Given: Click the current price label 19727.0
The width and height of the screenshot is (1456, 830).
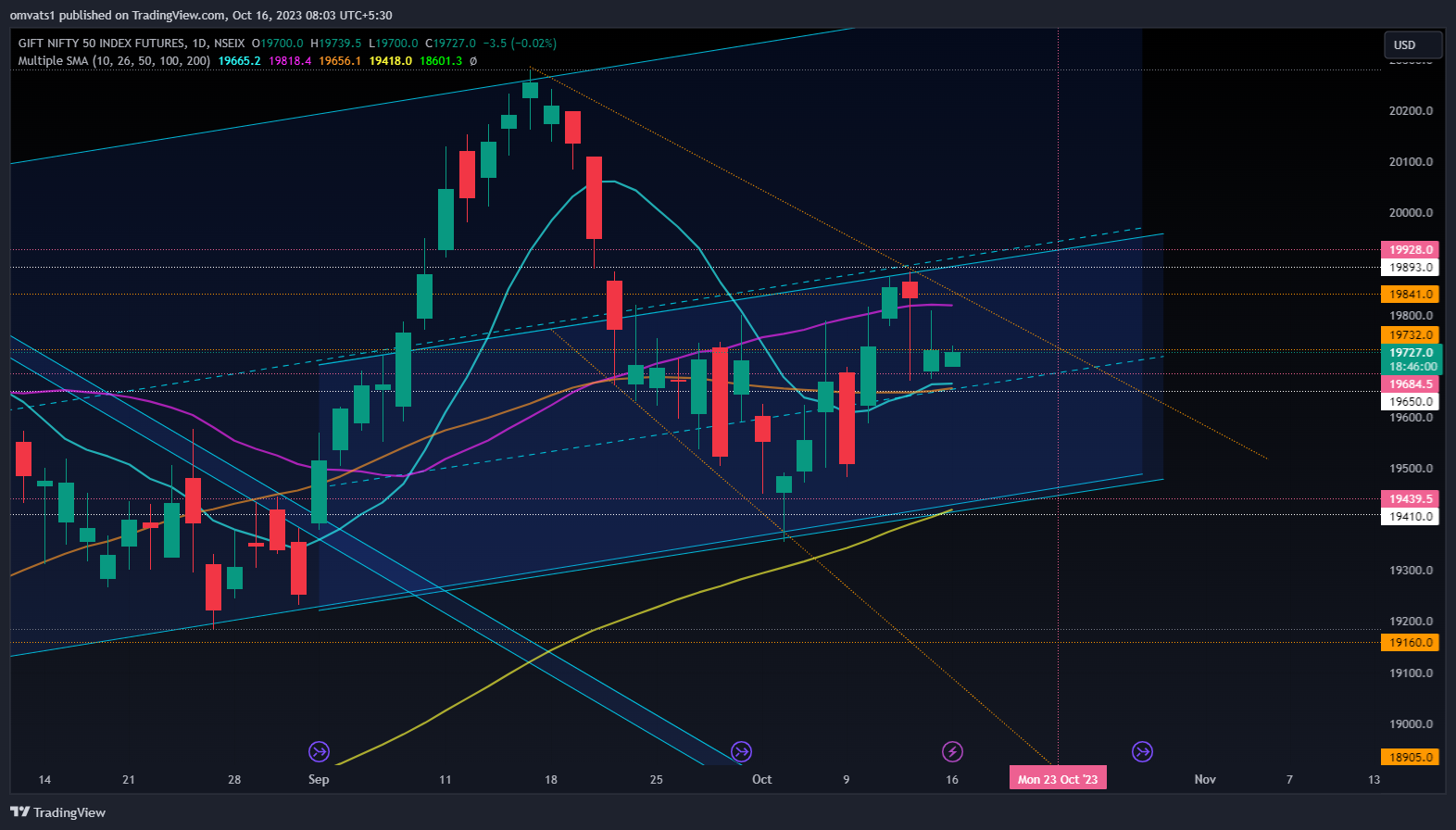Looking at the screenshot, I should 1410,353.
